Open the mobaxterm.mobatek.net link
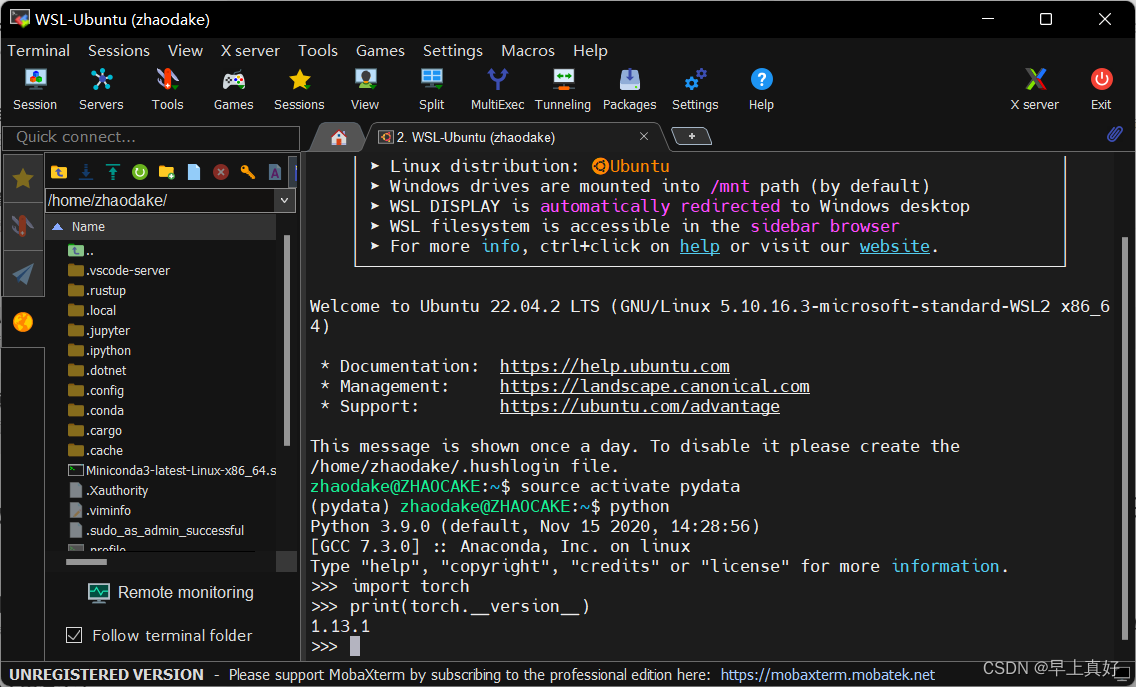1136x687 pixels. click(x=828, y=675)
